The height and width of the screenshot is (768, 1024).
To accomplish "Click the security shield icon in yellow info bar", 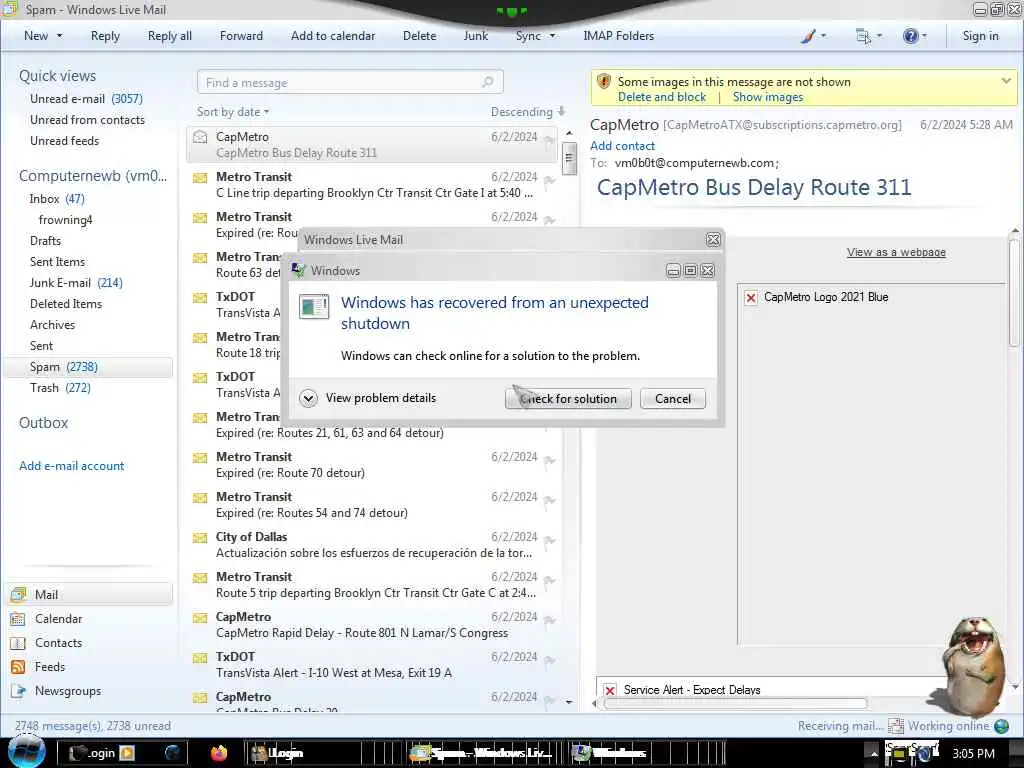I will [x=604, y=82].
